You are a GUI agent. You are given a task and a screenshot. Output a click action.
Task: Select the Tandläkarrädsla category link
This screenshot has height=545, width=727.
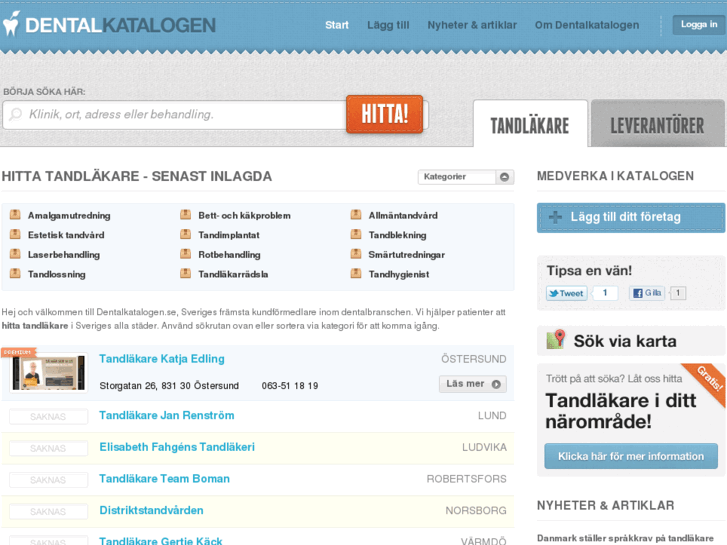coord(233,274)
